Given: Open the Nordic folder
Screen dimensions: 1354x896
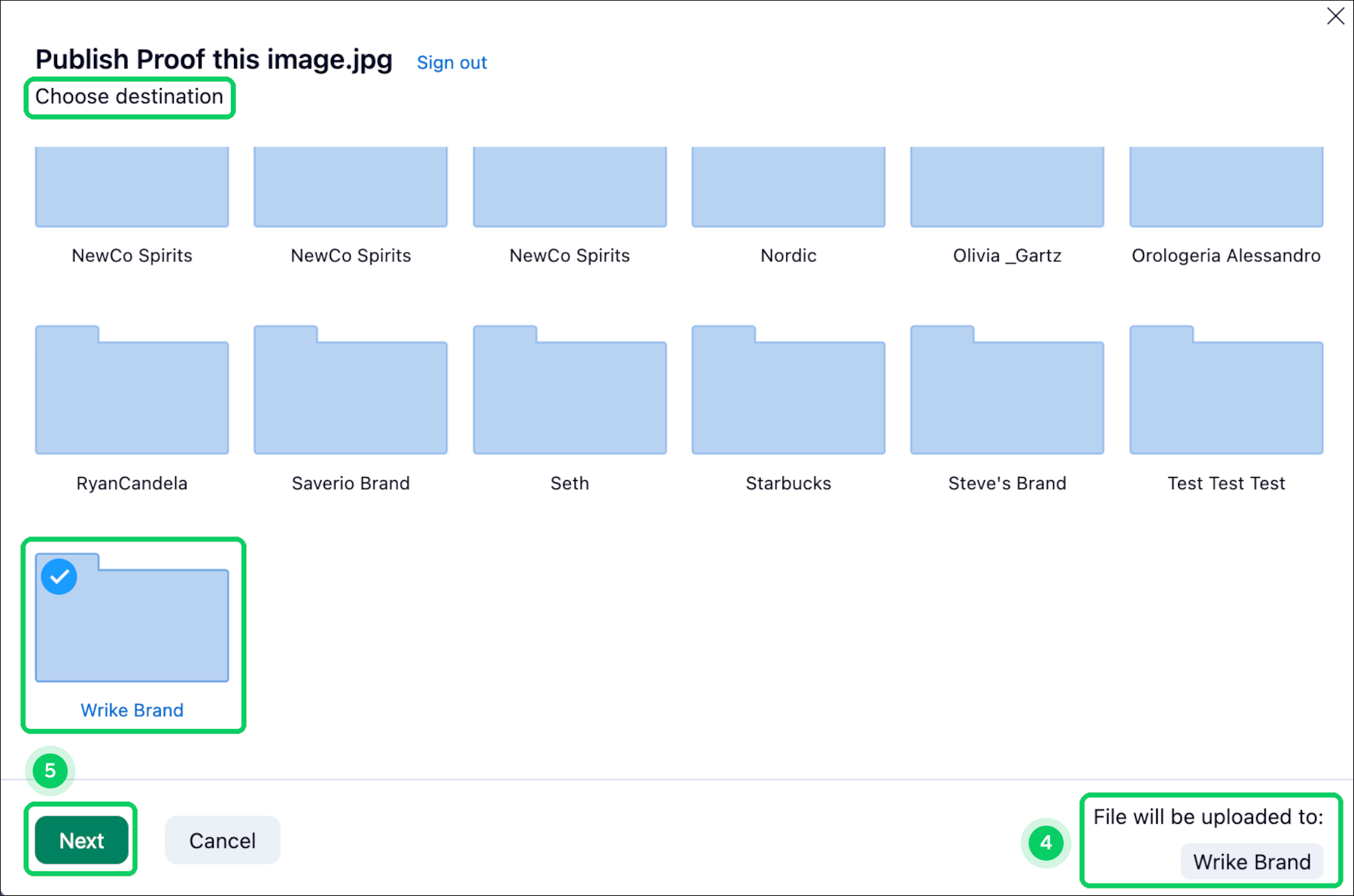Looking at the screenshot, I should (788, 188).
